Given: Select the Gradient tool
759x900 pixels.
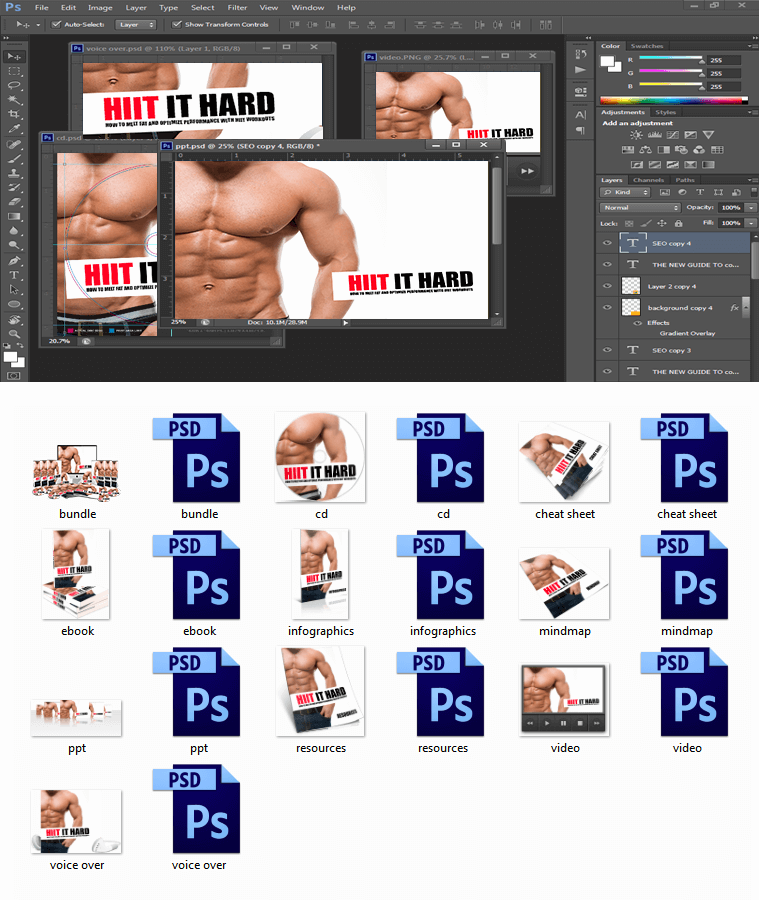Looking at the screenshot, I should click(14, 216).
